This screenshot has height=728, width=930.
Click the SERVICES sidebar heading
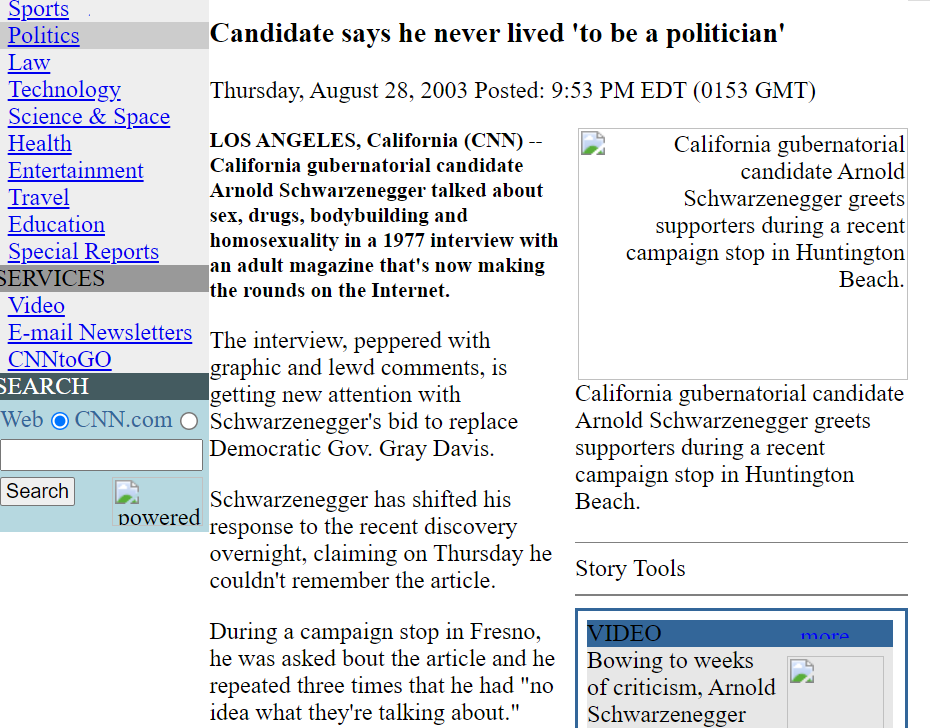(x=52, y=278)
